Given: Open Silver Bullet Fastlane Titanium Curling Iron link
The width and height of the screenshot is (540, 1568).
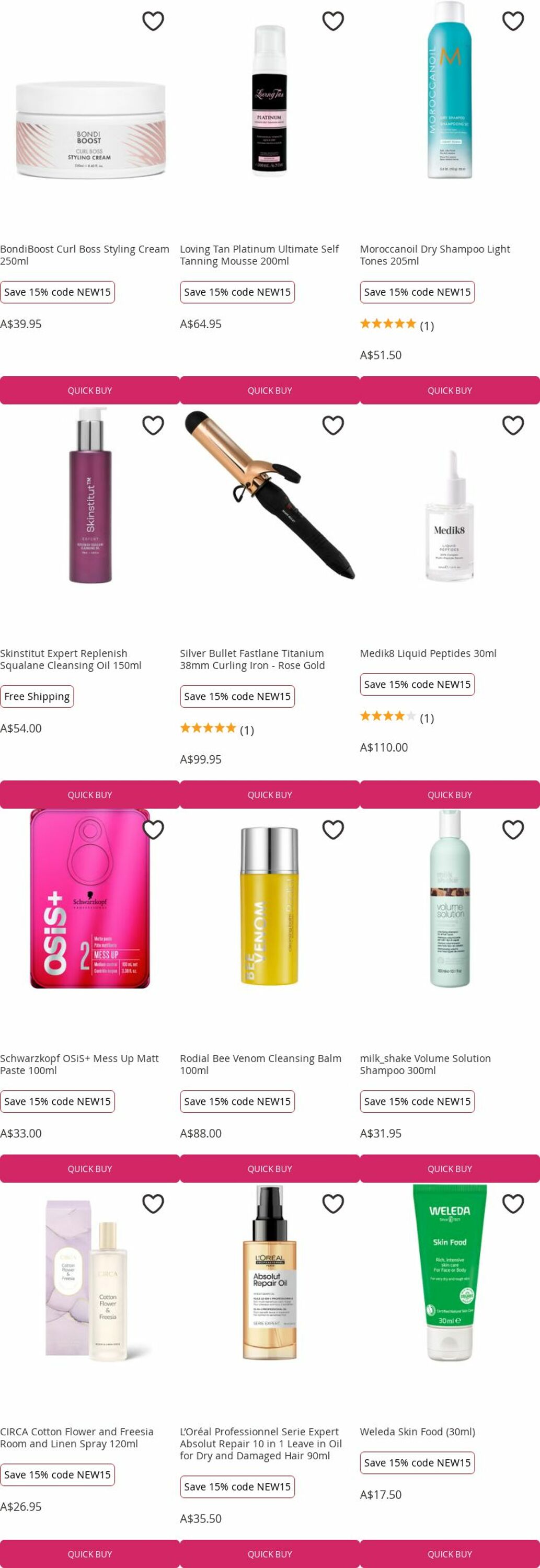Looking at the screenshot, I should click(252, 659).
